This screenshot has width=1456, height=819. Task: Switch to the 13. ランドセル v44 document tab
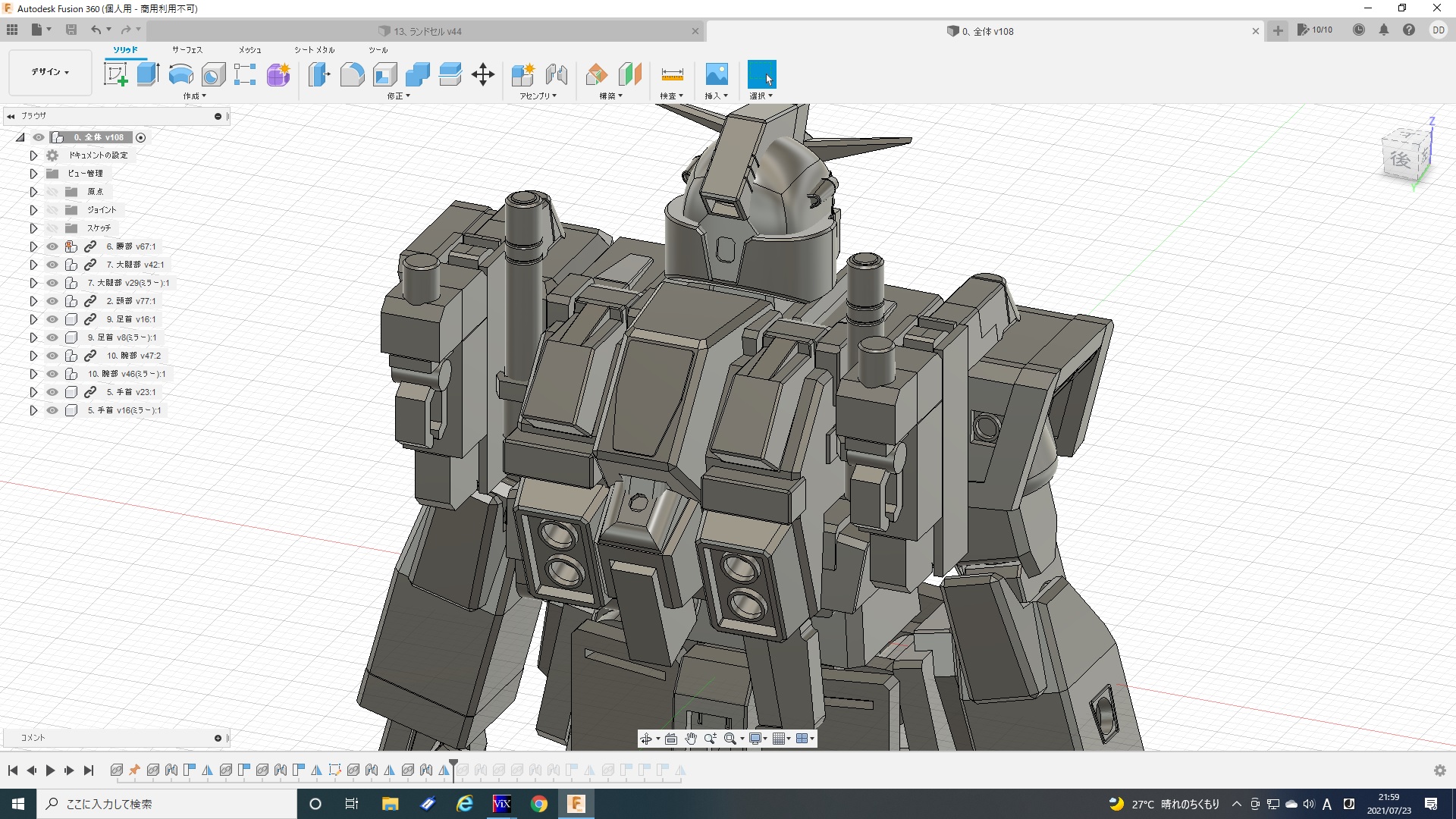click(x=428, y=31)
